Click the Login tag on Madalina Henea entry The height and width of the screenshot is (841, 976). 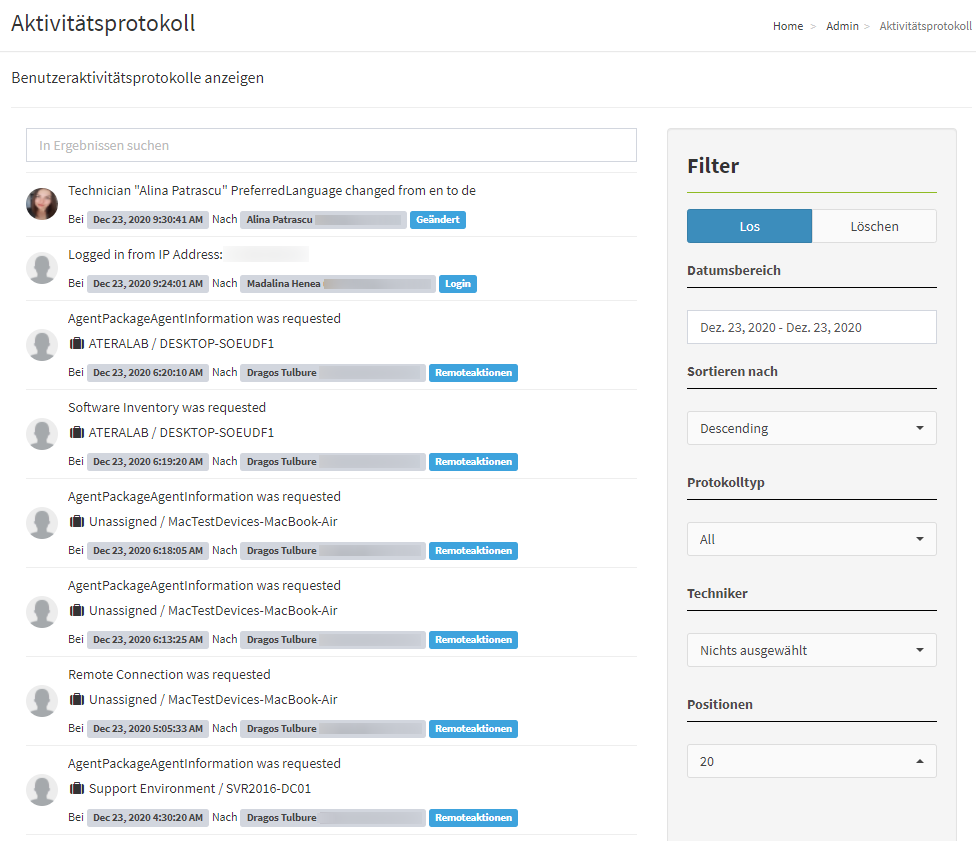click(458, 284)
